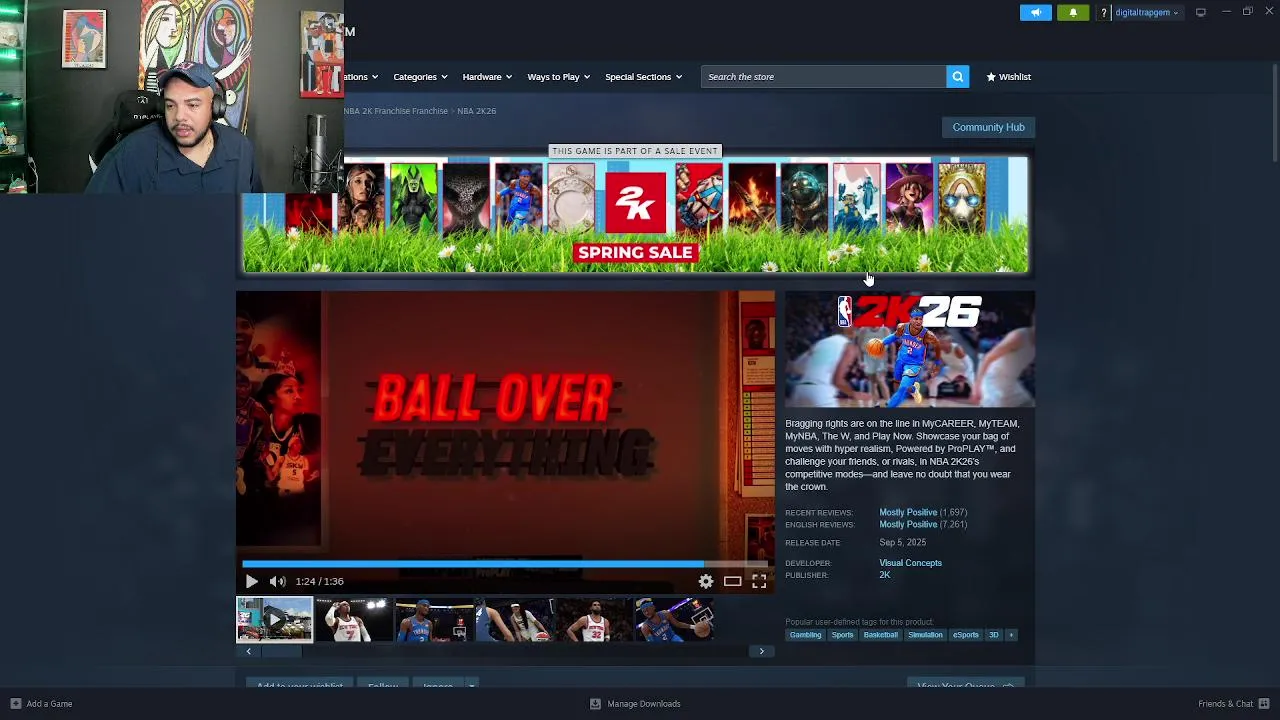The width and height of the screenshot is (1280, 720).
Task: Click the NBA 2K26 breadcrumb
Action: point(476,111)
